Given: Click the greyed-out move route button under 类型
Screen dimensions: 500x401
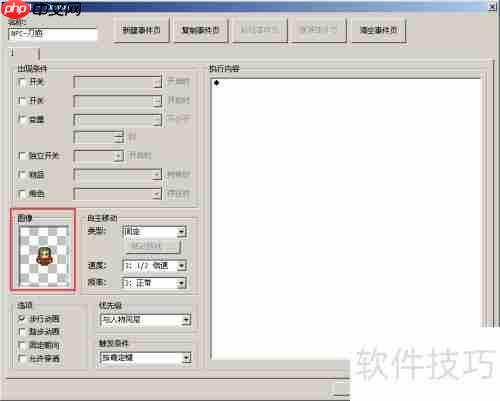Looking at the screenshot, I should pos(152,246).
